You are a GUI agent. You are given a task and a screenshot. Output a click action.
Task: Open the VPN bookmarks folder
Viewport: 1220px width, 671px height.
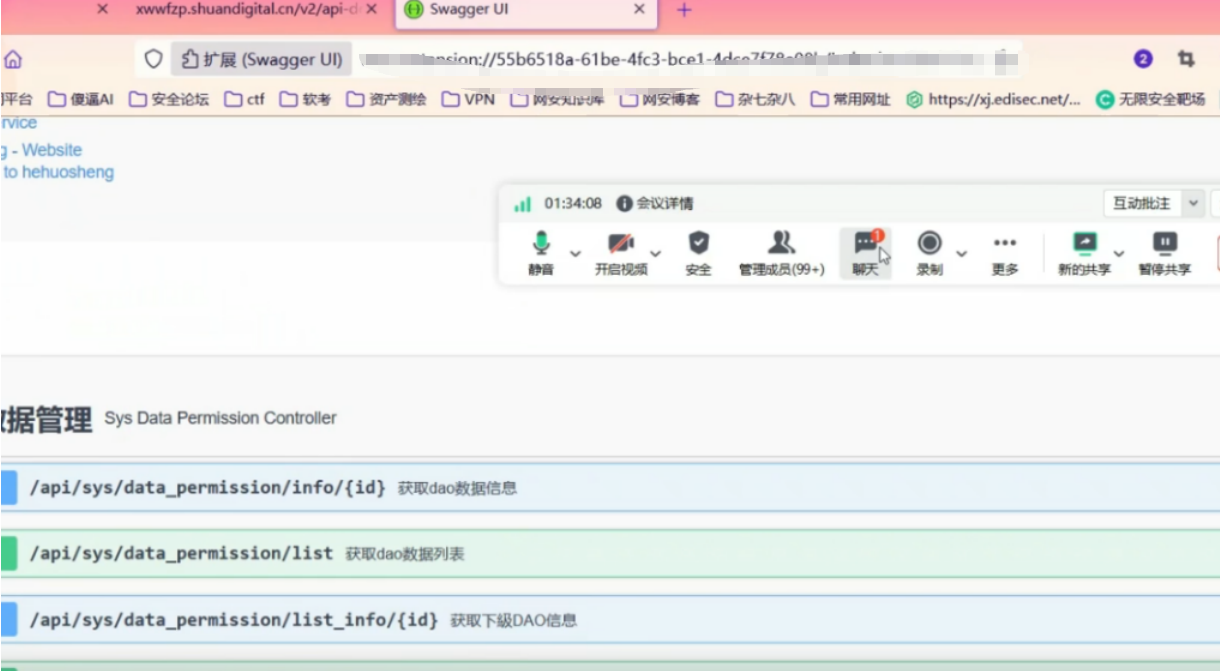(x=469, y=99)
